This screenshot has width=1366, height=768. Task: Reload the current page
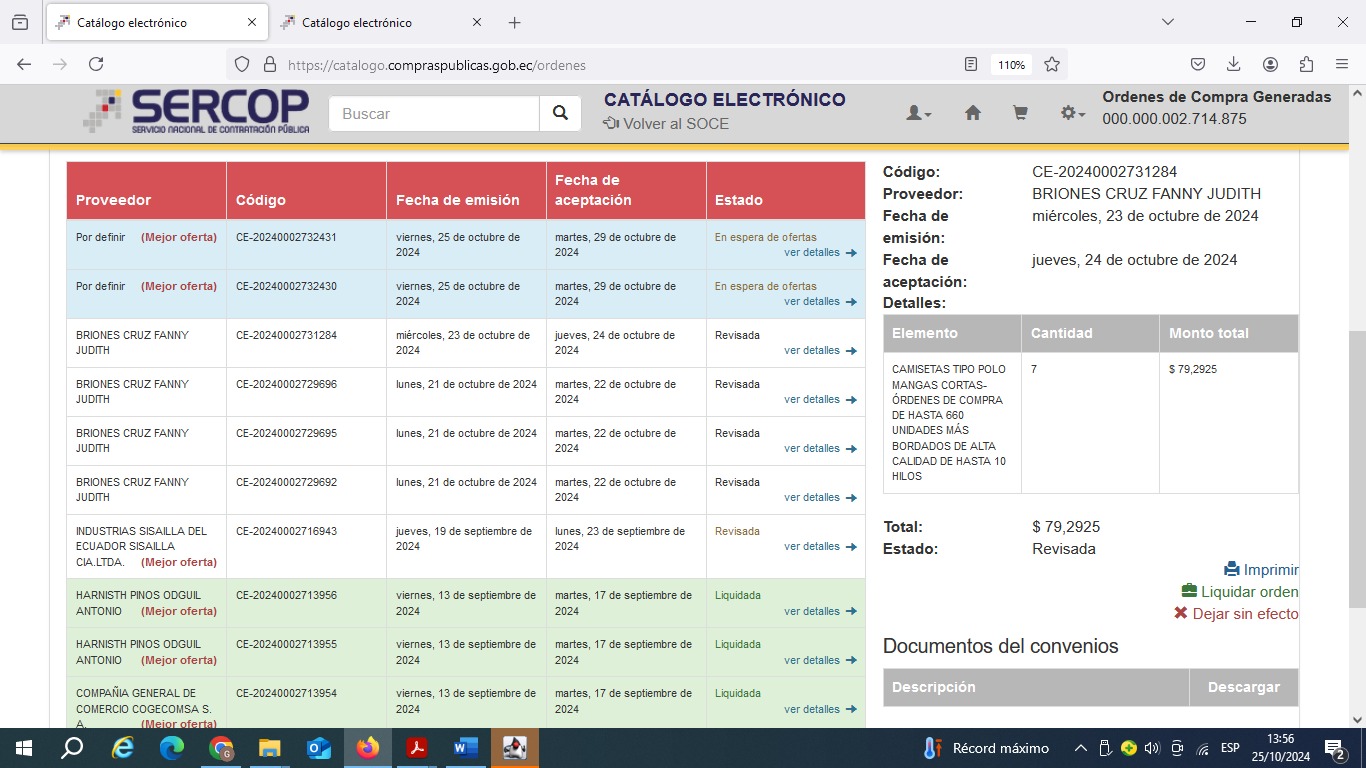click(x=96, y=64)
